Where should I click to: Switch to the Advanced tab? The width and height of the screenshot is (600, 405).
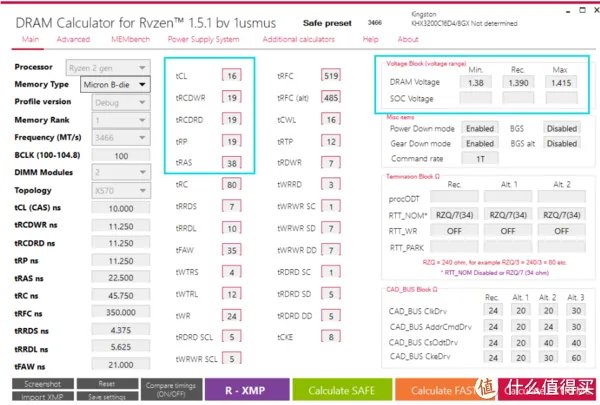pos(73,39)
